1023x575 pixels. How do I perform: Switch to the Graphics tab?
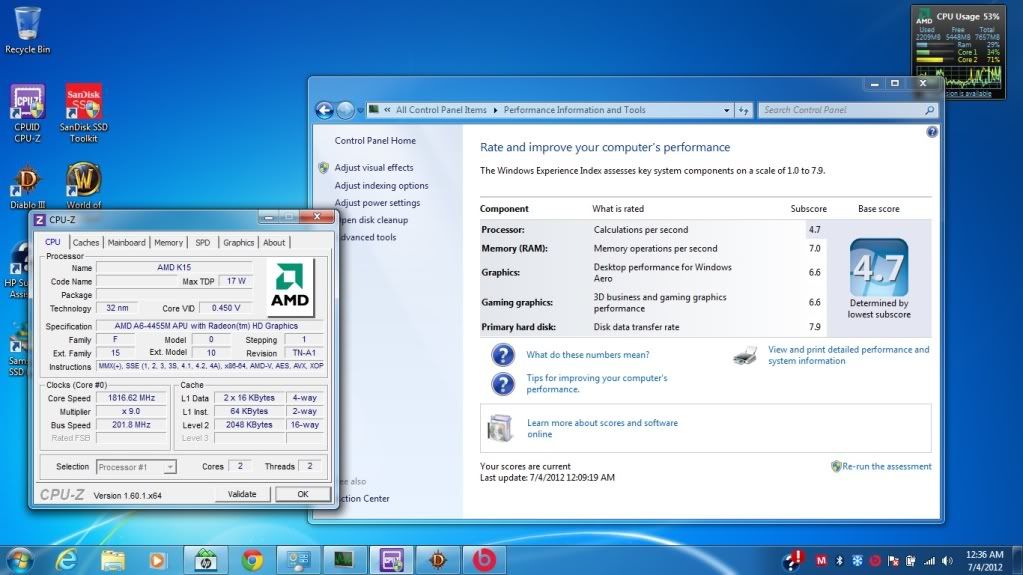tap(238, 243)
